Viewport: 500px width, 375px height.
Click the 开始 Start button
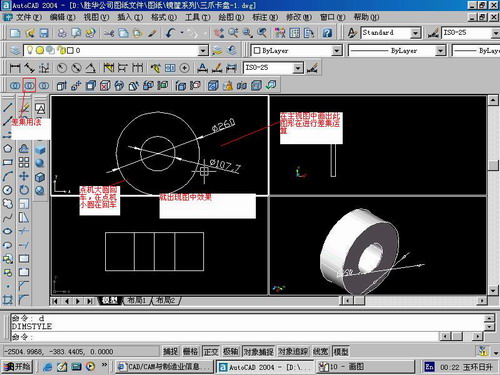pos(18,367)
